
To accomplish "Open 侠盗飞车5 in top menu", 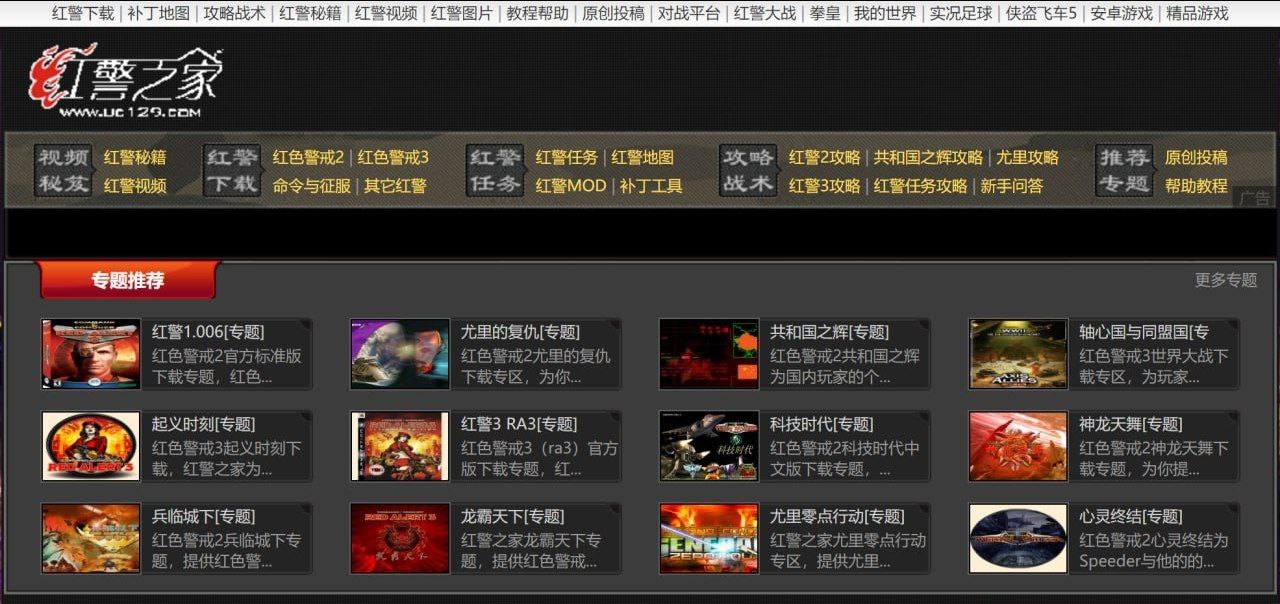I will pyautogui.click(x=1041, y=13).
